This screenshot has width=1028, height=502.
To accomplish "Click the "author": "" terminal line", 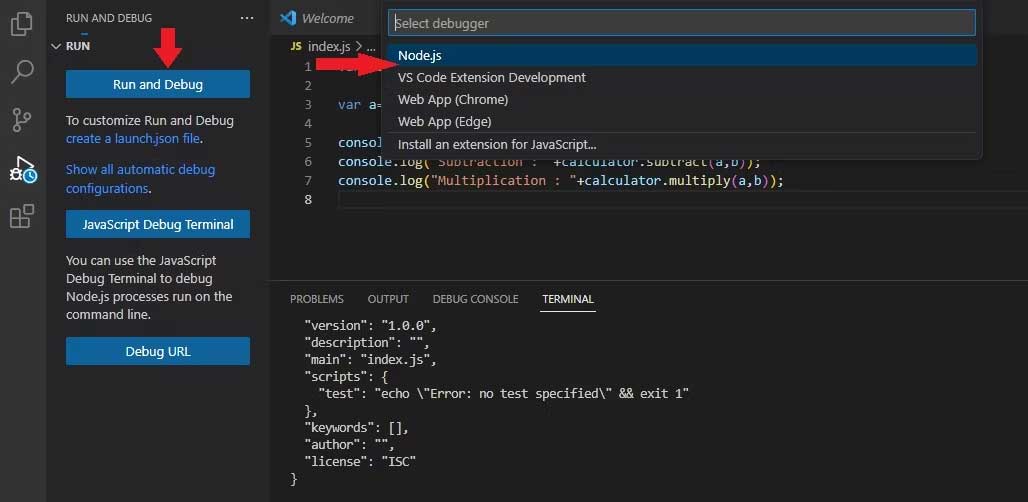I will click(350, 444).
